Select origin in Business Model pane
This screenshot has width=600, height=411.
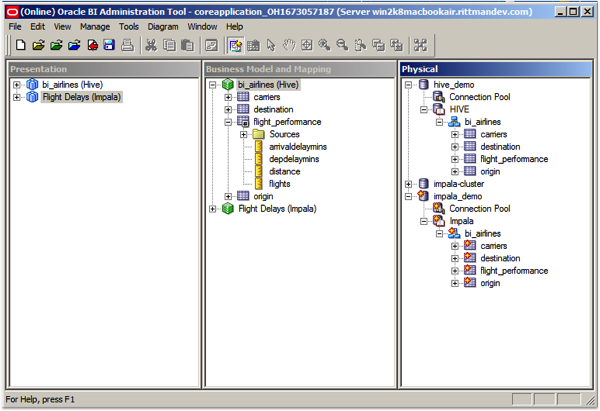point(263,196)
